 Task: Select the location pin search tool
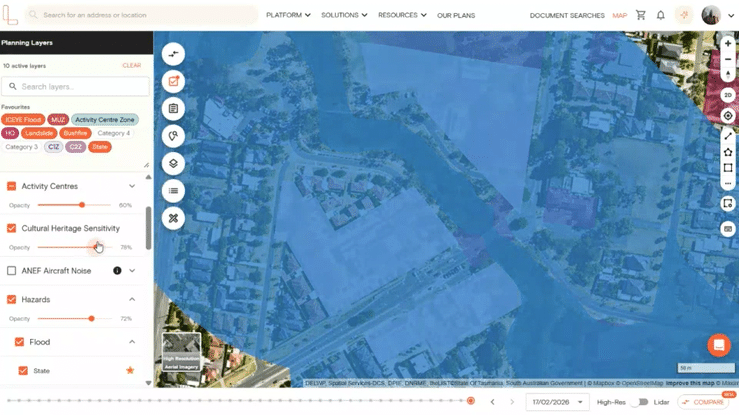coord(173,136)
